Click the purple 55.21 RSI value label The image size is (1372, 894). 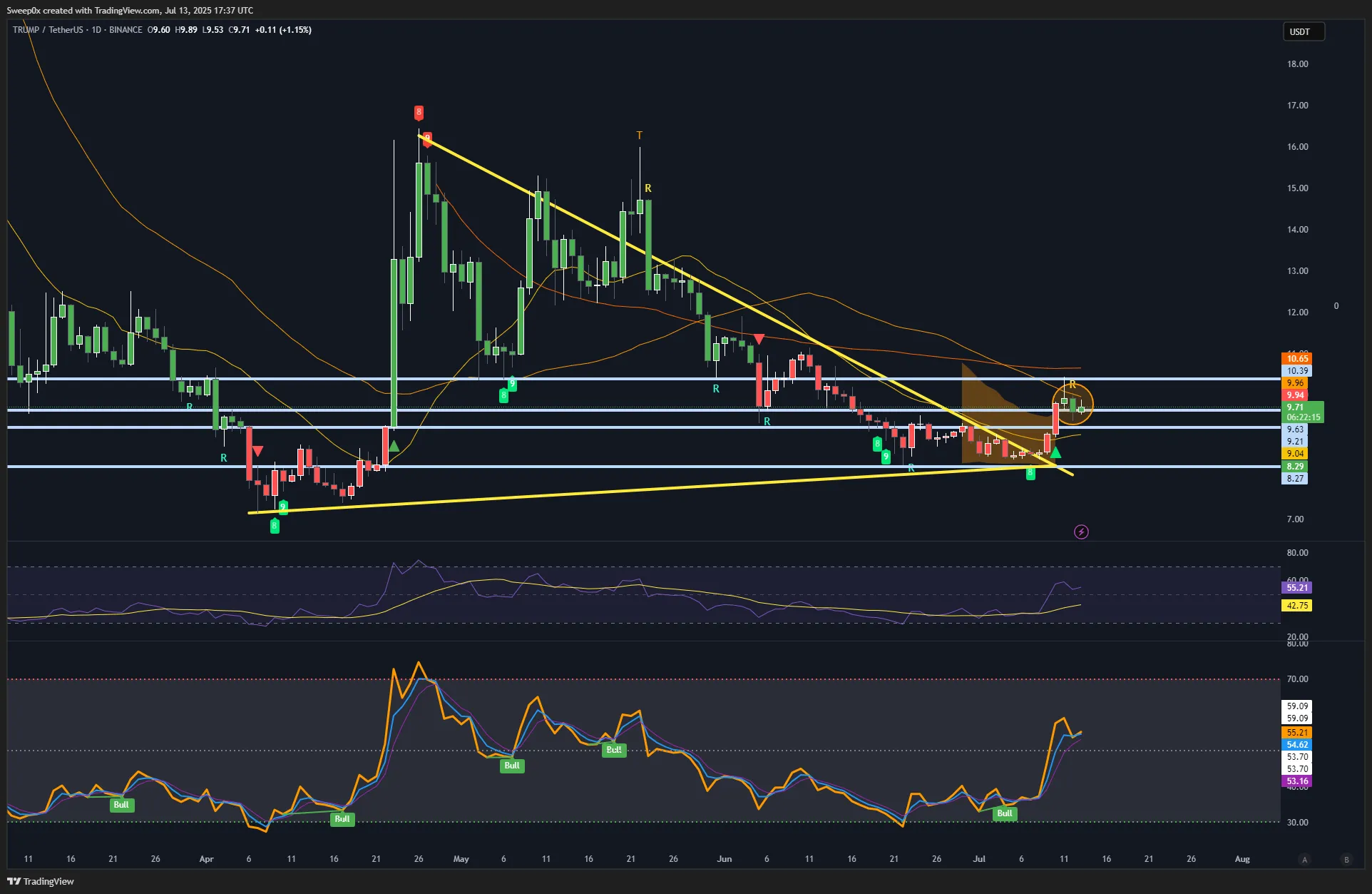click(1297, 588)
